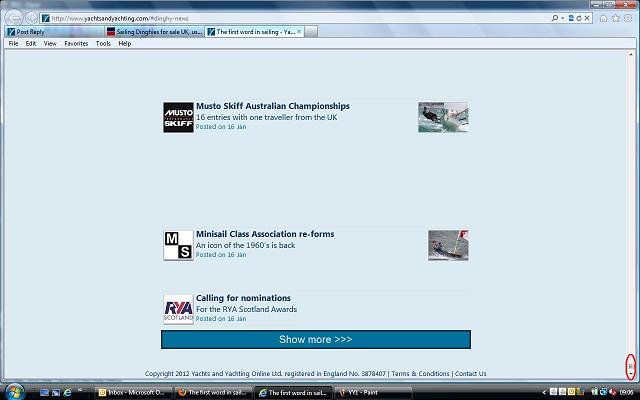Image resolution: width=640 pixels, height=400 pixels.
Task: Click 'Posted on 16 Jan' under Minisail
Action: coord(221,255)
